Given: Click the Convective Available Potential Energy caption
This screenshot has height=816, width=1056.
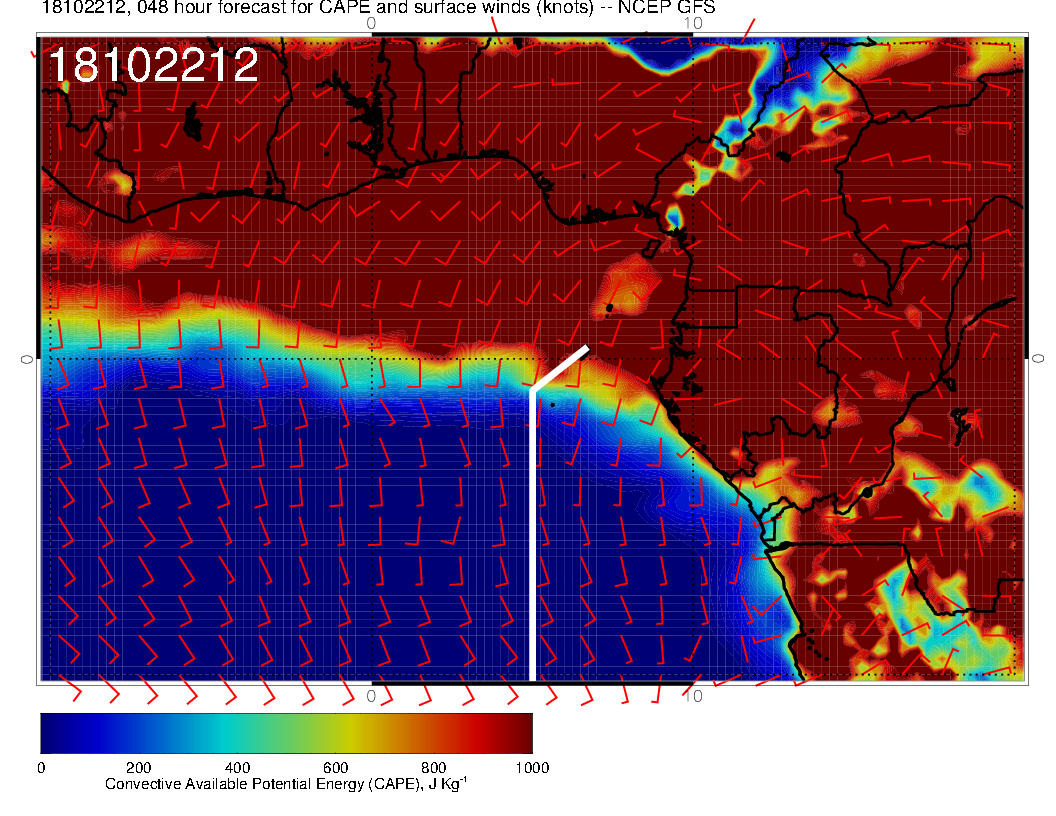Looking at the screenshot, I should pyautogui.click(x=286, y=785).
